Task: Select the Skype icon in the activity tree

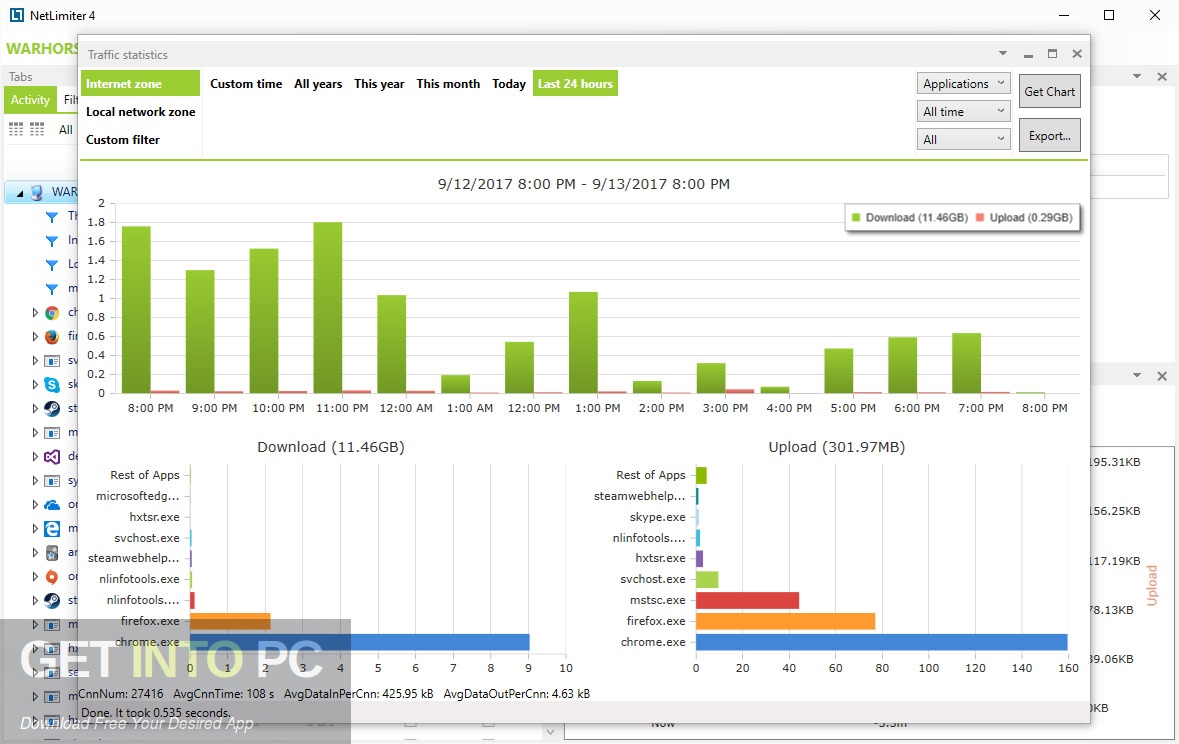Action: [x=52, y=384]
